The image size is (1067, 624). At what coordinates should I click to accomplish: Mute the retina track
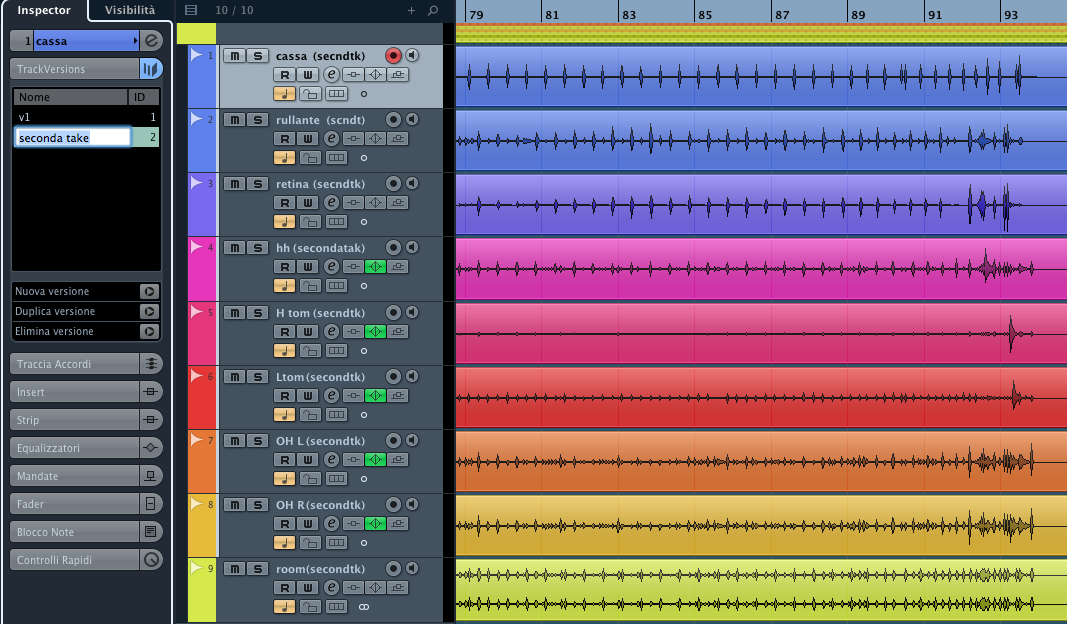(235, 184)
